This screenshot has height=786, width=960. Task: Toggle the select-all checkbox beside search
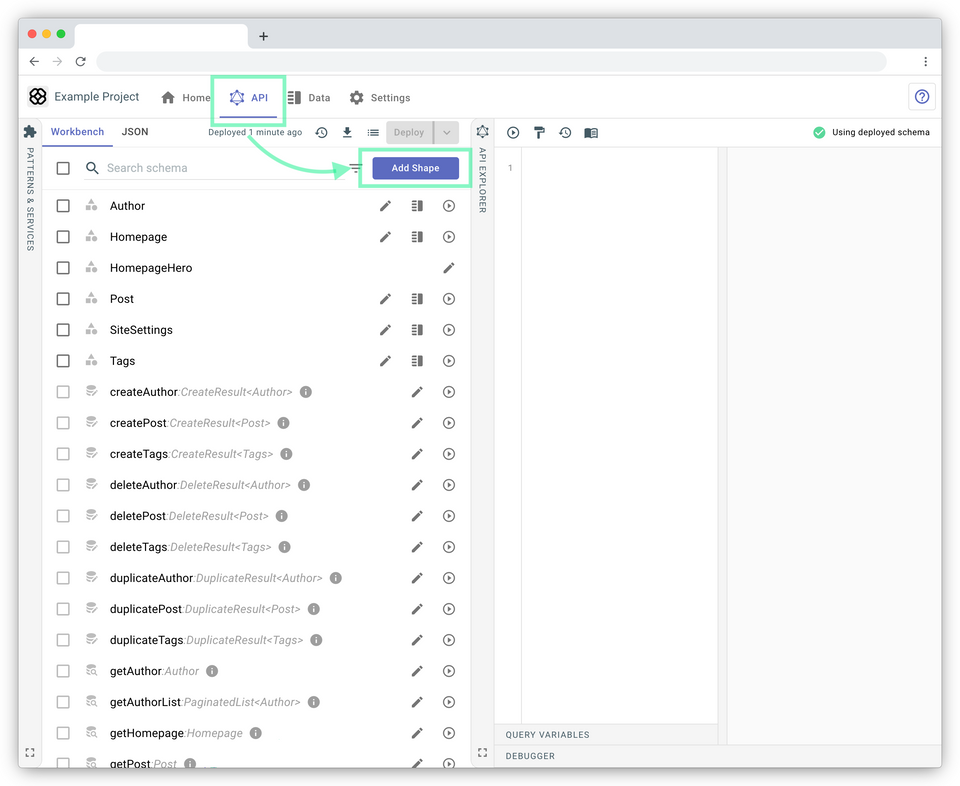[x=63, y=168]
